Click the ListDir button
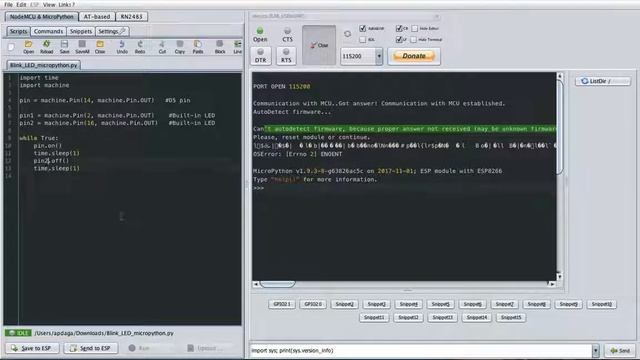 point(603,81)
